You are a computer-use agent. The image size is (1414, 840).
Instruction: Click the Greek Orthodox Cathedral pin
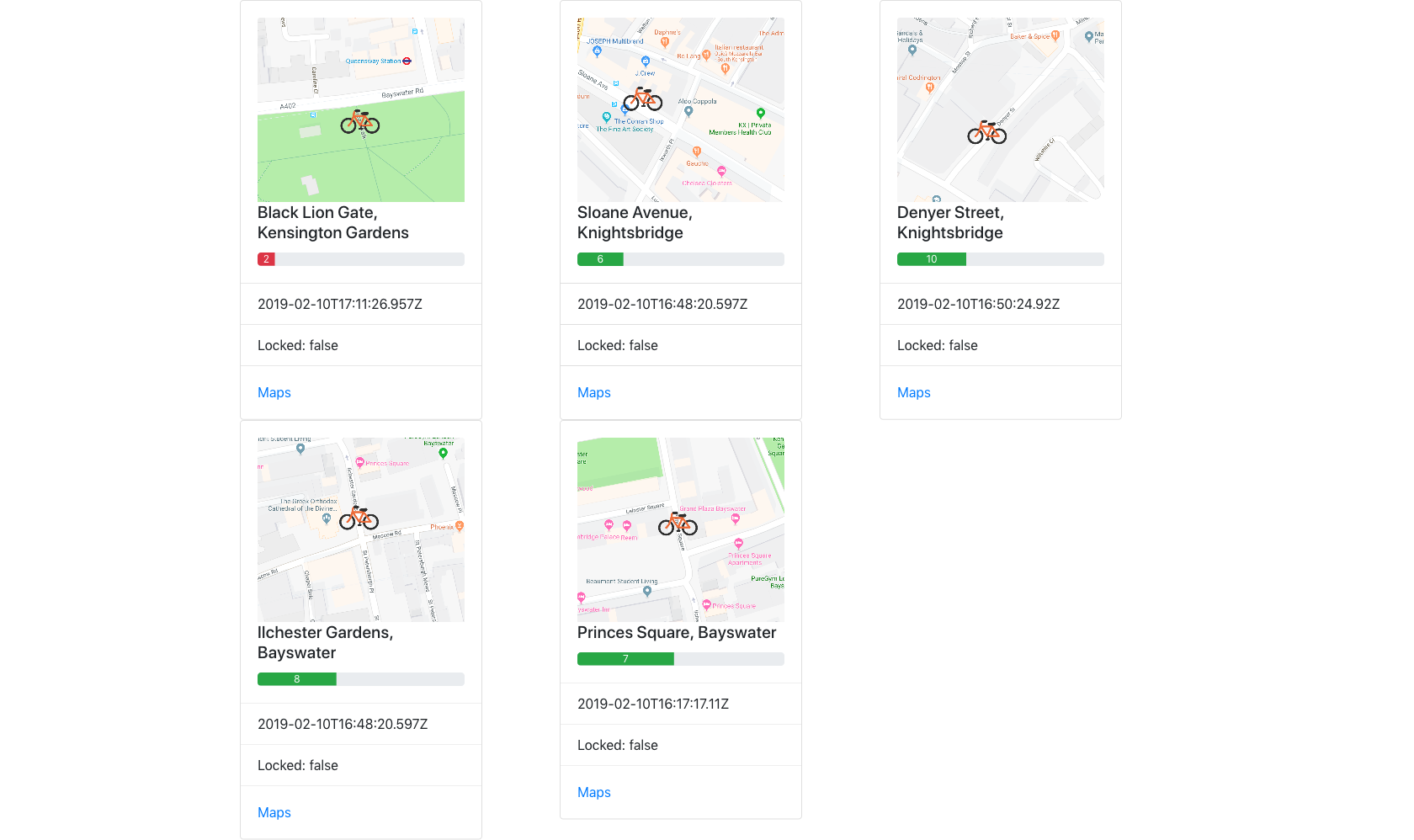coord(327,519)
